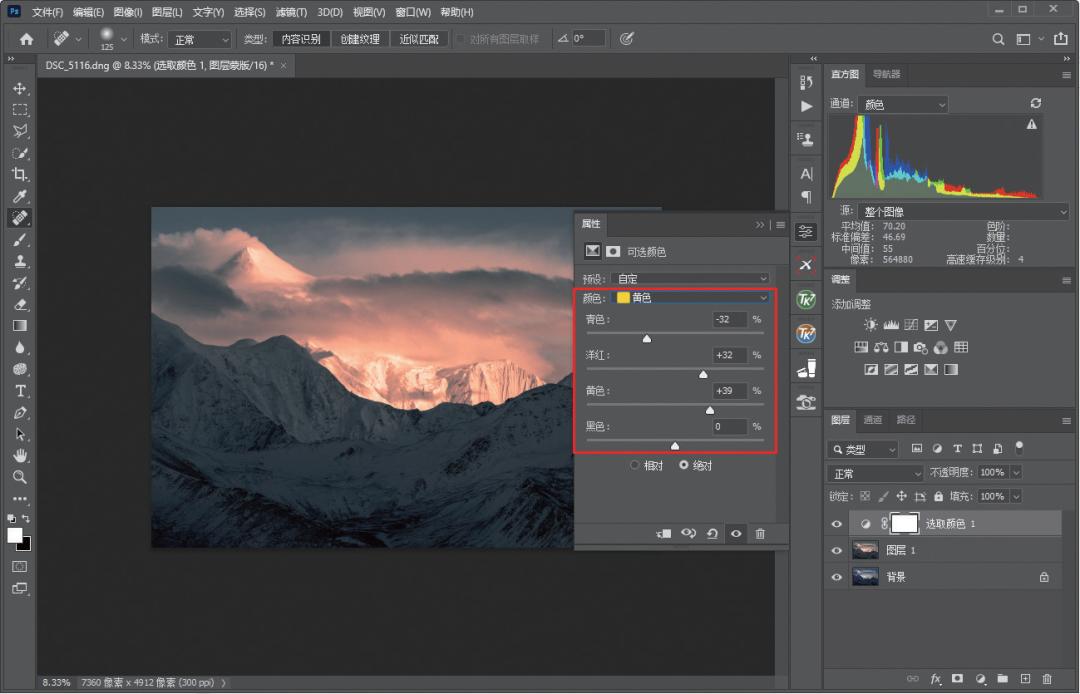Click the 近似匹配 type button

pos(419,39)
